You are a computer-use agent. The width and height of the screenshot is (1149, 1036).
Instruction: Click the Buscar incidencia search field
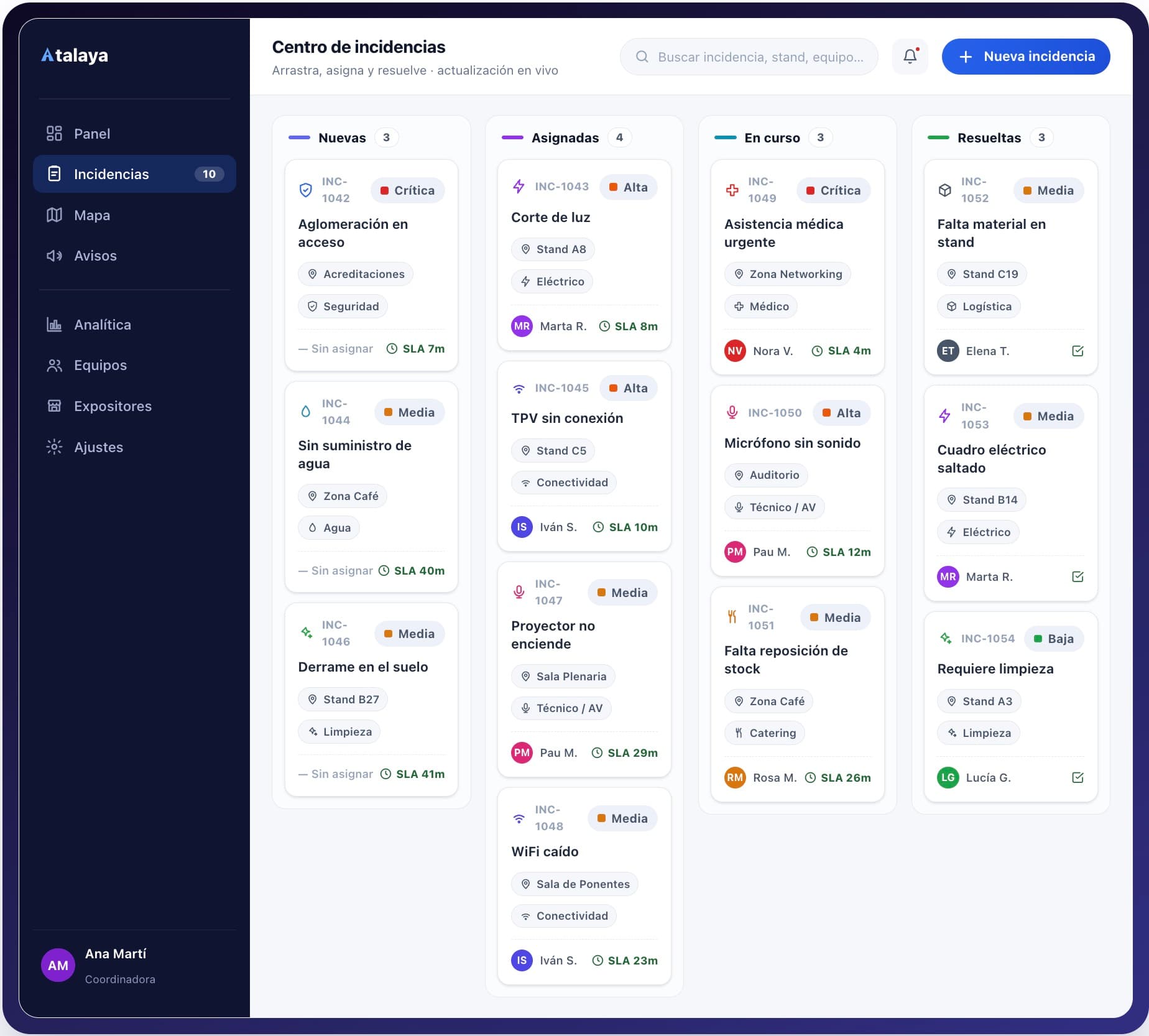749,57
